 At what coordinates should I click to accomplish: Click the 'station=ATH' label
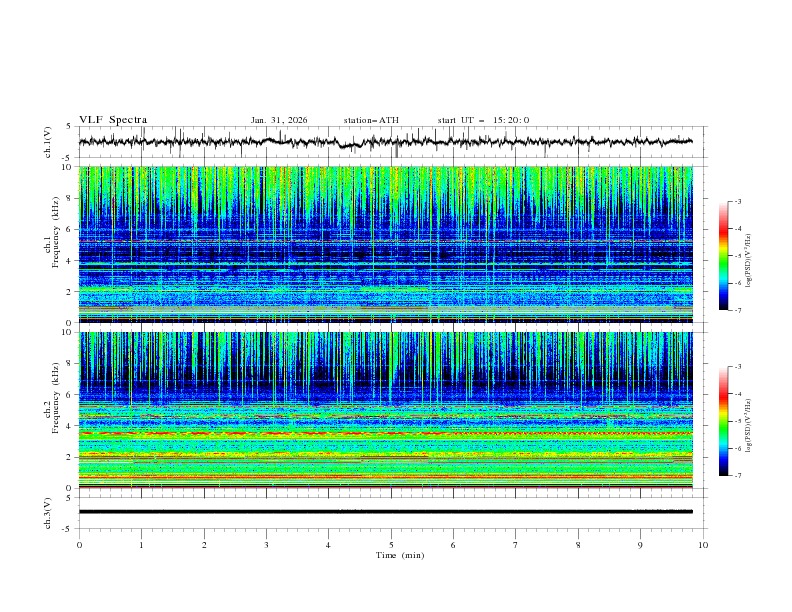point(371,120)
